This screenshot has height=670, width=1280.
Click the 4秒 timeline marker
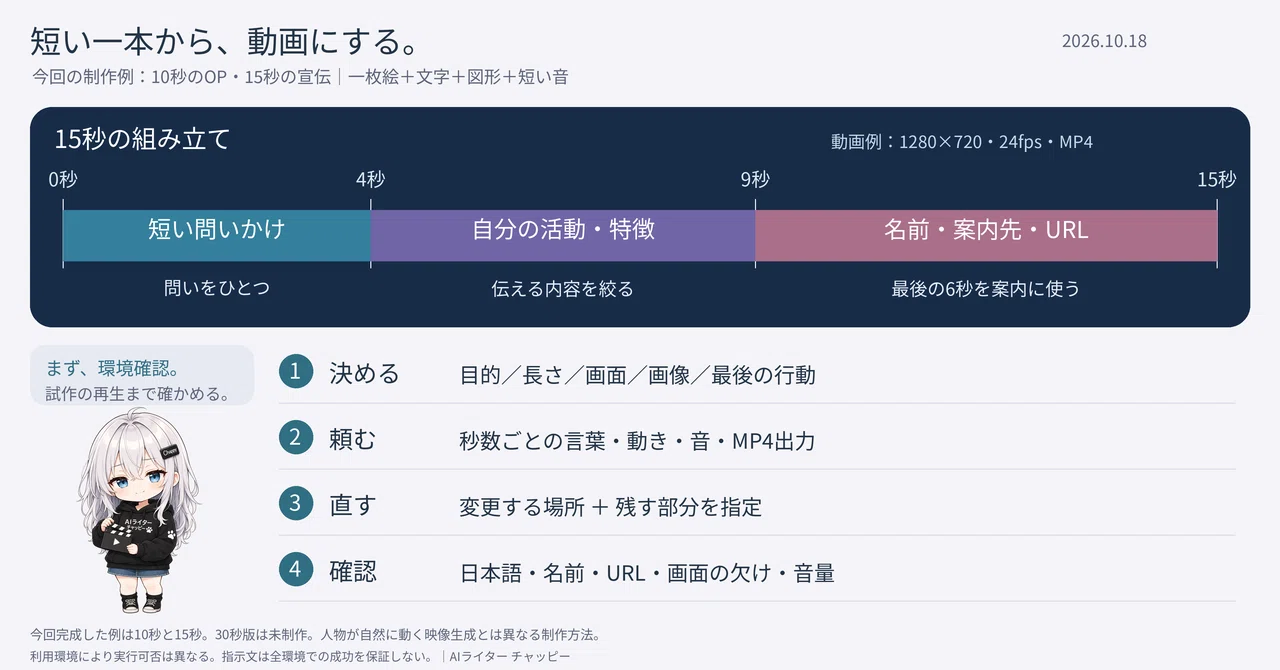[370, 180]
